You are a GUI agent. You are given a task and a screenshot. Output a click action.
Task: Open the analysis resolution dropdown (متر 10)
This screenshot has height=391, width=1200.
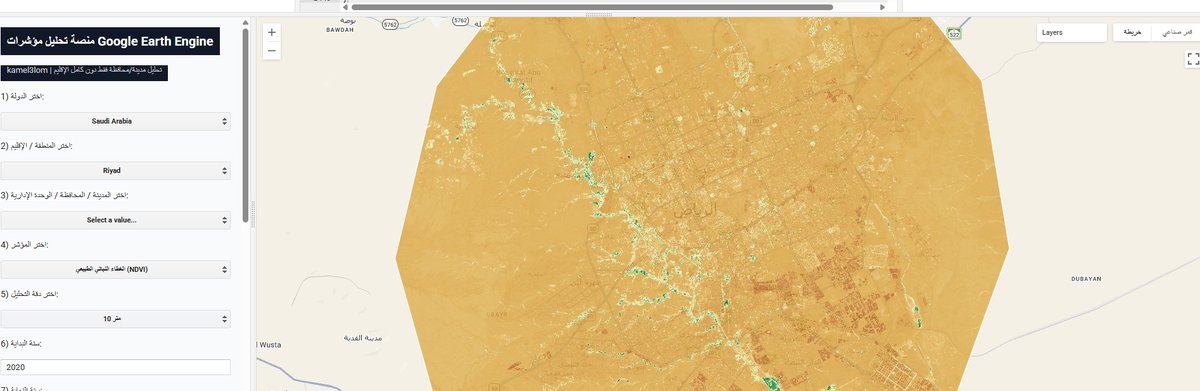[x=115, y=318]
